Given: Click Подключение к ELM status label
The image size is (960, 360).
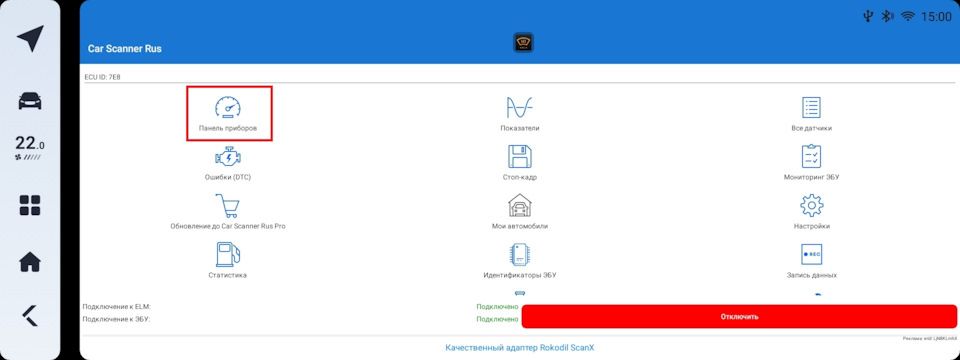Looking at the screenshot, I should [116, 306].
